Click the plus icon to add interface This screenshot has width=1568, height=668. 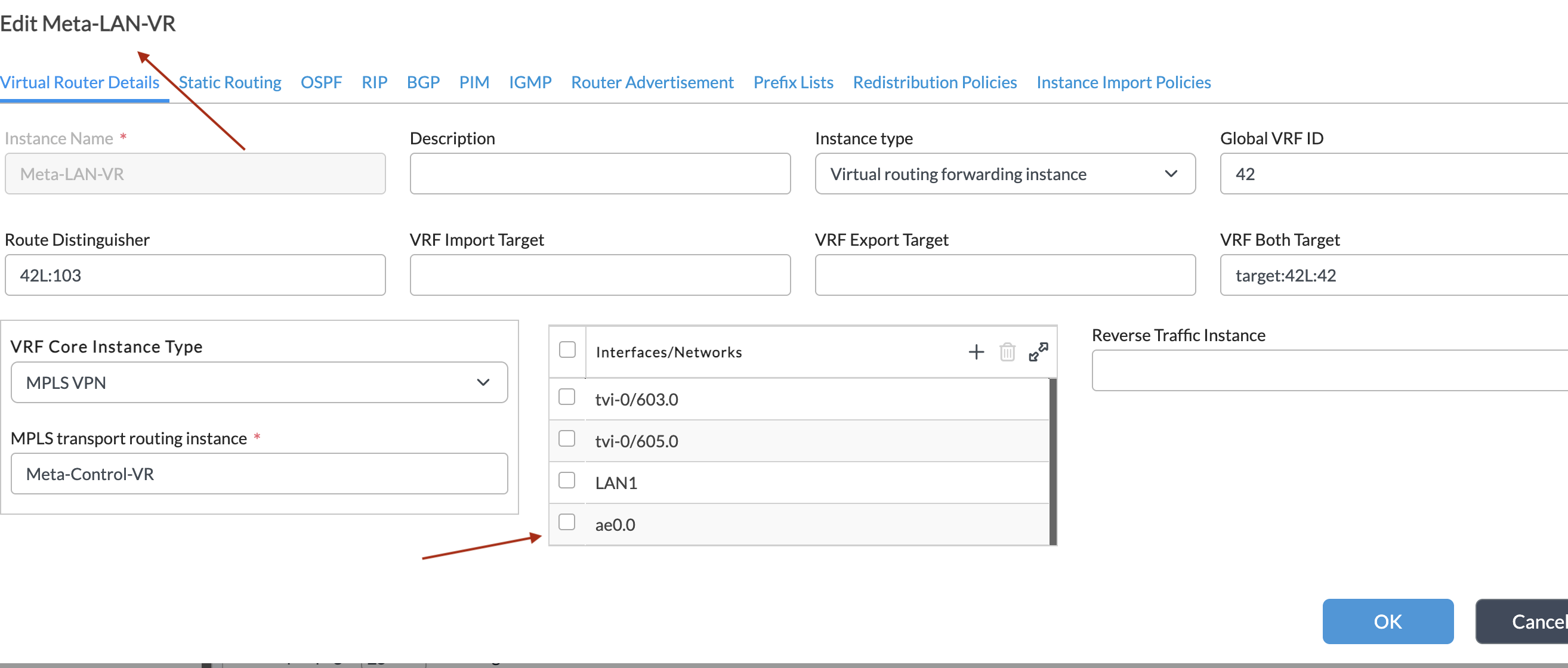976,352
